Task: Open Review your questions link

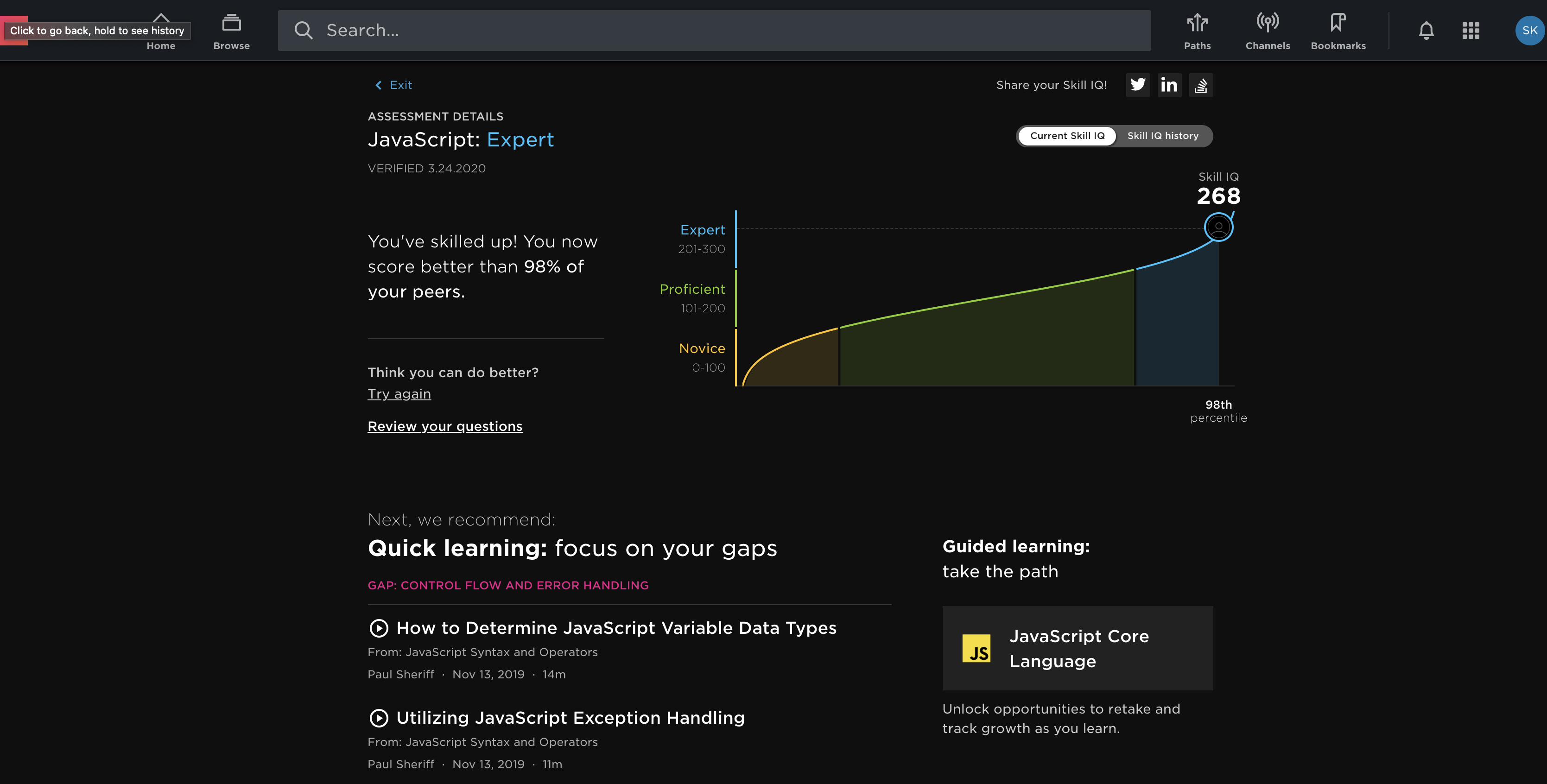Action: 444,426
